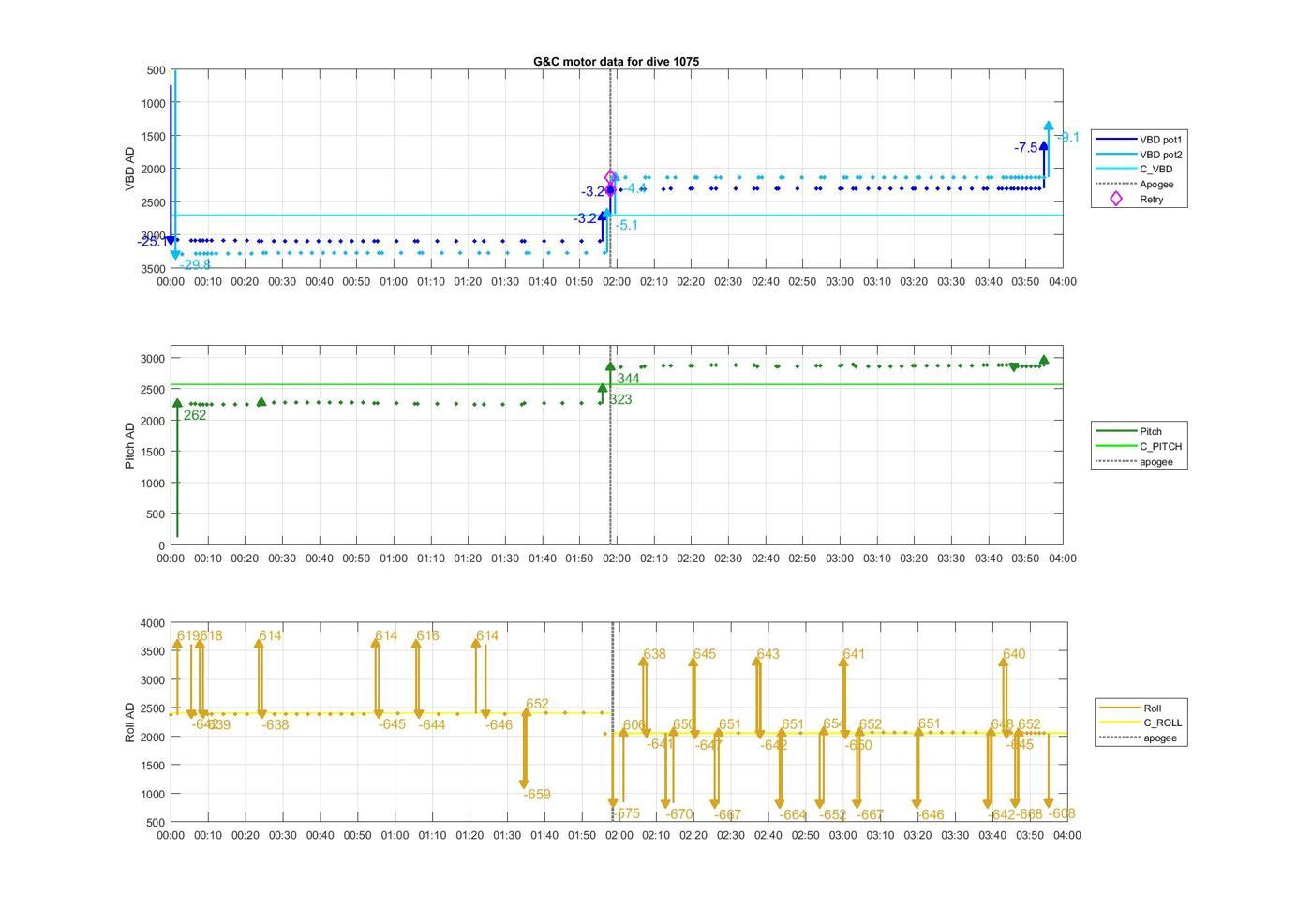Click the '-650' roll move label
The width and height of the screenshot is (1312, 924).
(x=858, y=746)
